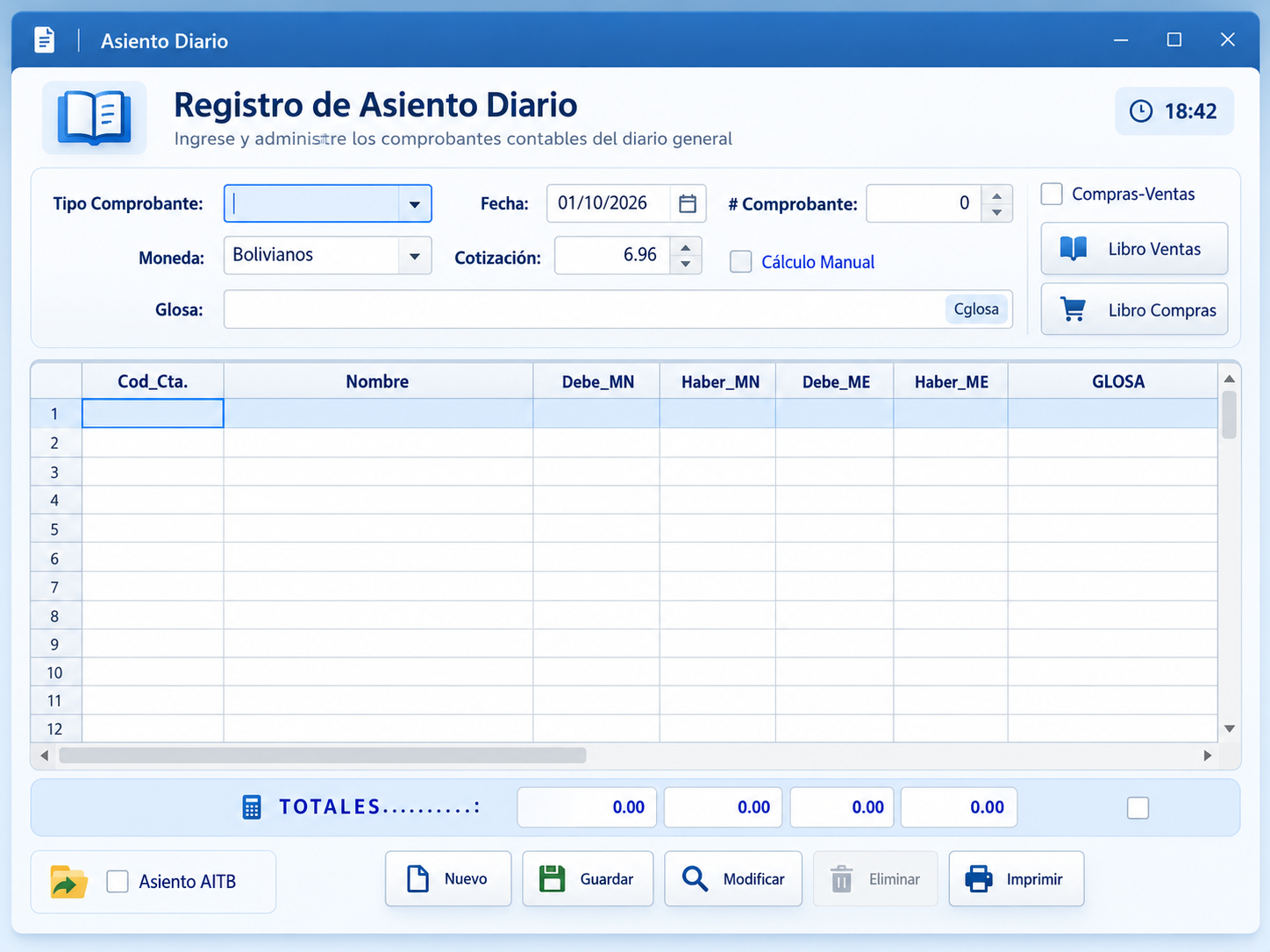Click the grid's scroll left arrow
Screen dimensions: 1270x952
coord(44,756)
